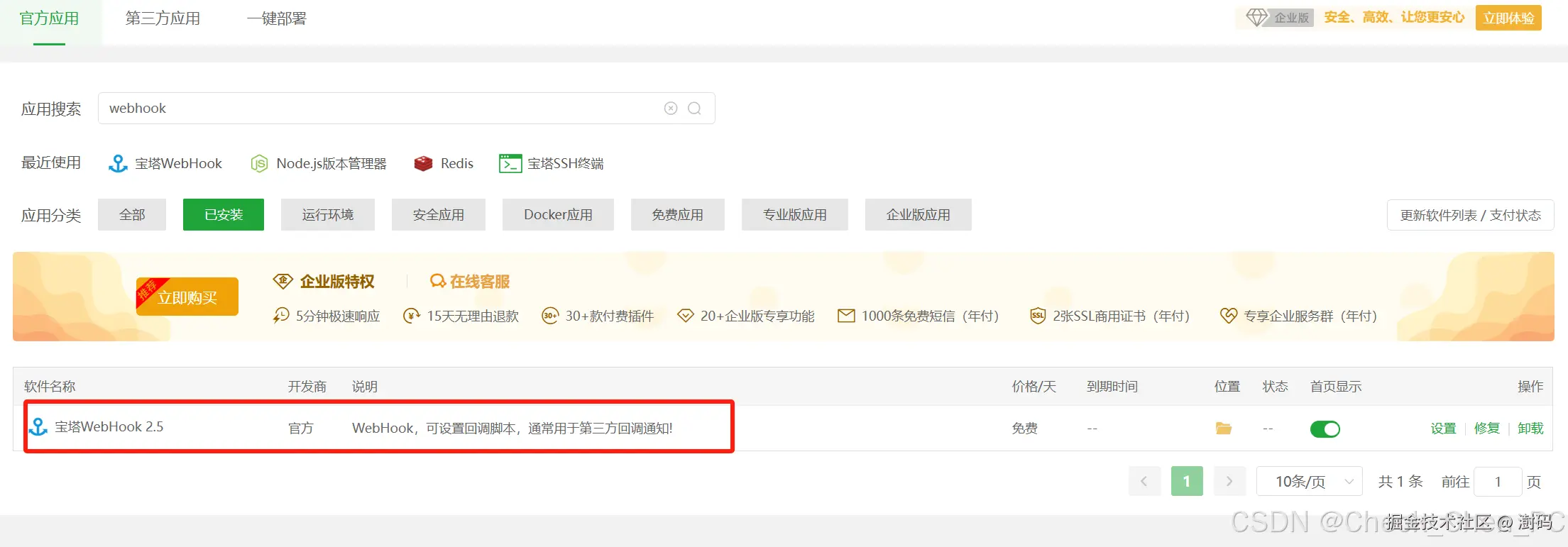The height and width of the screenshot is (547, 1568).
Task: Open Node.js版本管理器 from recently used
Action: [x=319, y=164]
